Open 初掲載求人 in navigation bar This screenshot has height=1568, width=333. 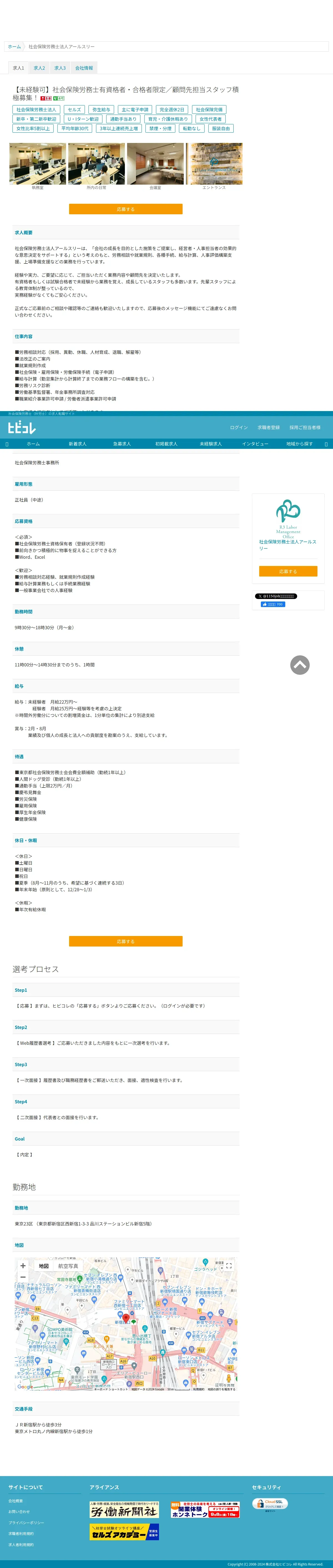tap(166, 444)
